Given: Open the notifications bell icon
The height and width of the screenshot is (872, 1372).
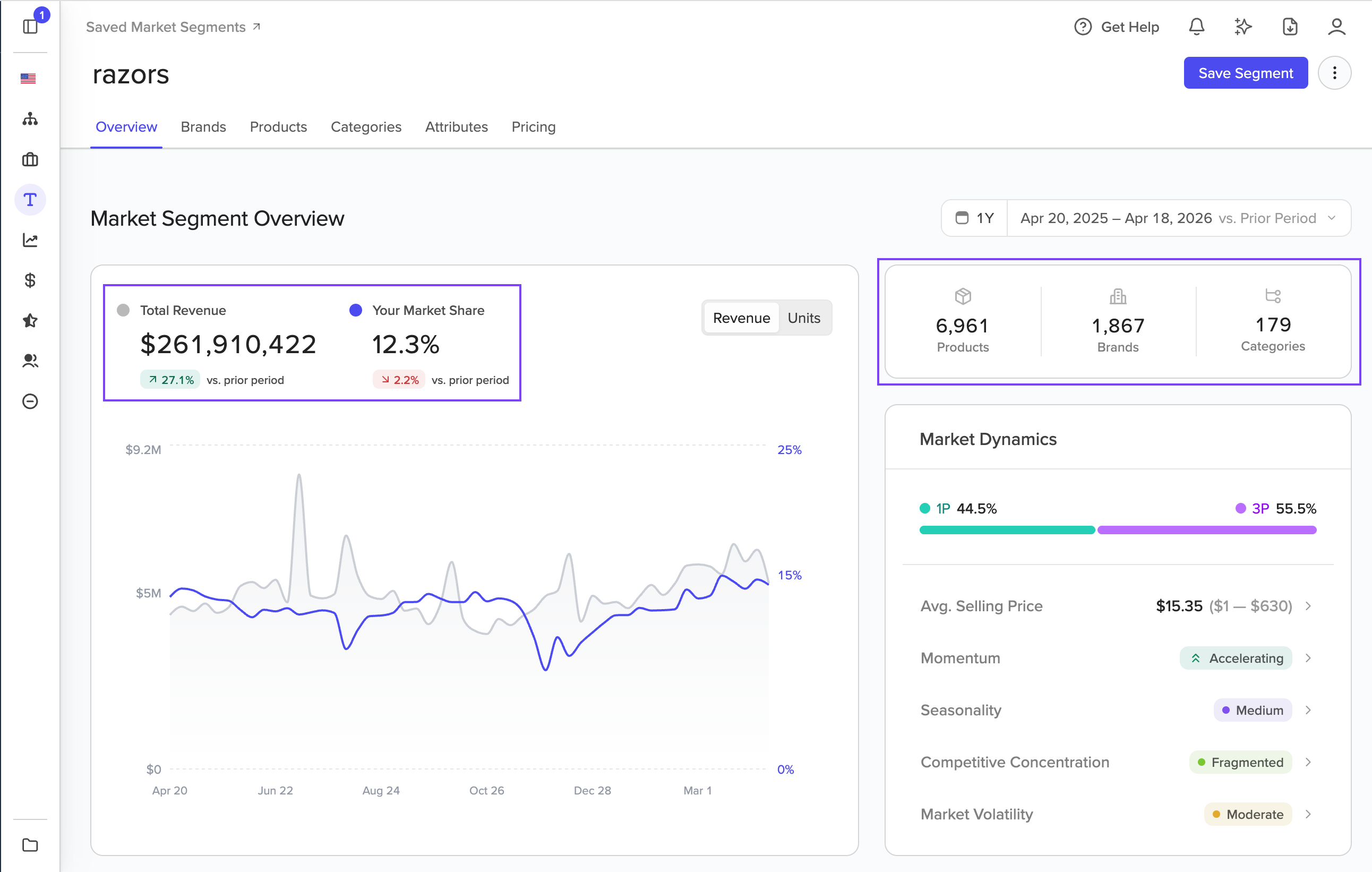Looking at the screenshot, I should click(x=1196, y=27).
